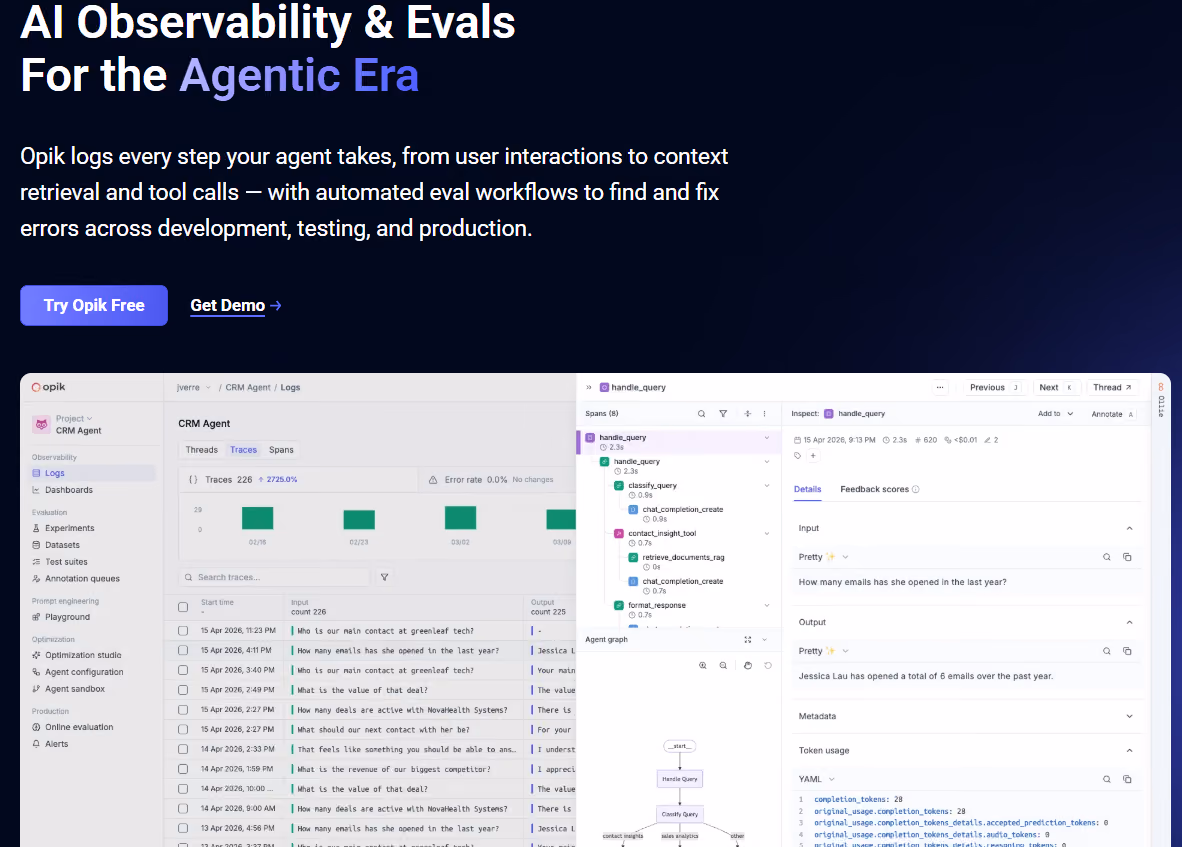Copy the Input content with the copy icon
Viewport: 1182px width, 847px height.
point(1127,557)
